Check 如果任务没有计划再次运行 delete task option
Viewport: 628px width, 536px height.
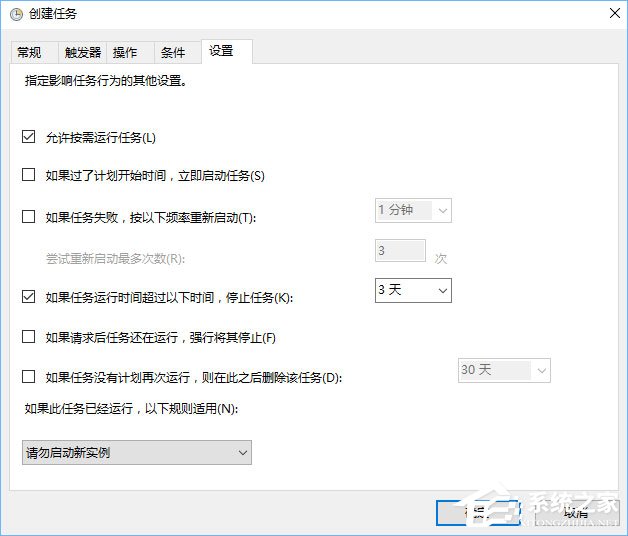[28, 377]
